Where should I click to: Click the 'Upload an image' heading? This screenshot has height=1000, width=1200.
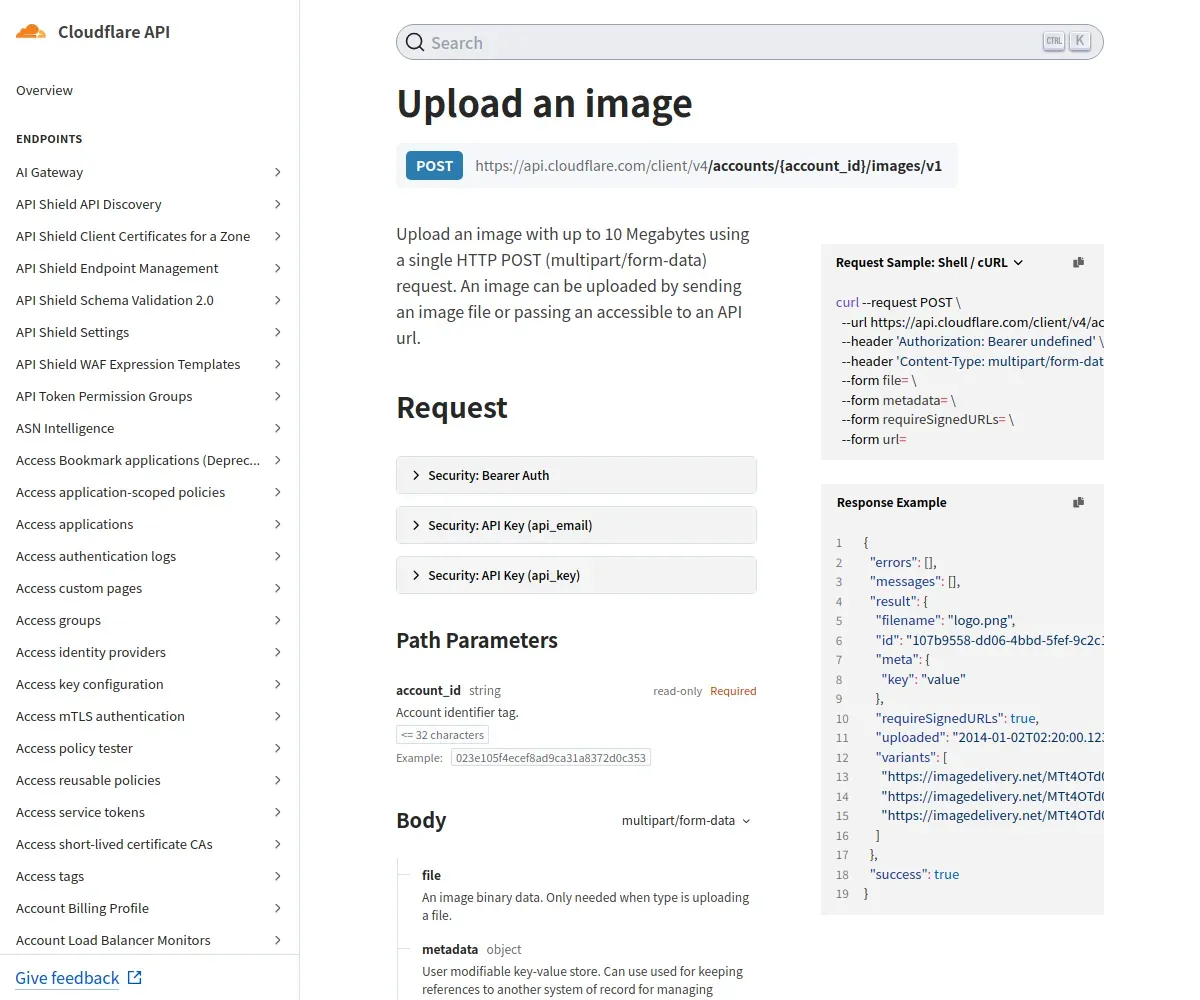click(x=544, y=103)
